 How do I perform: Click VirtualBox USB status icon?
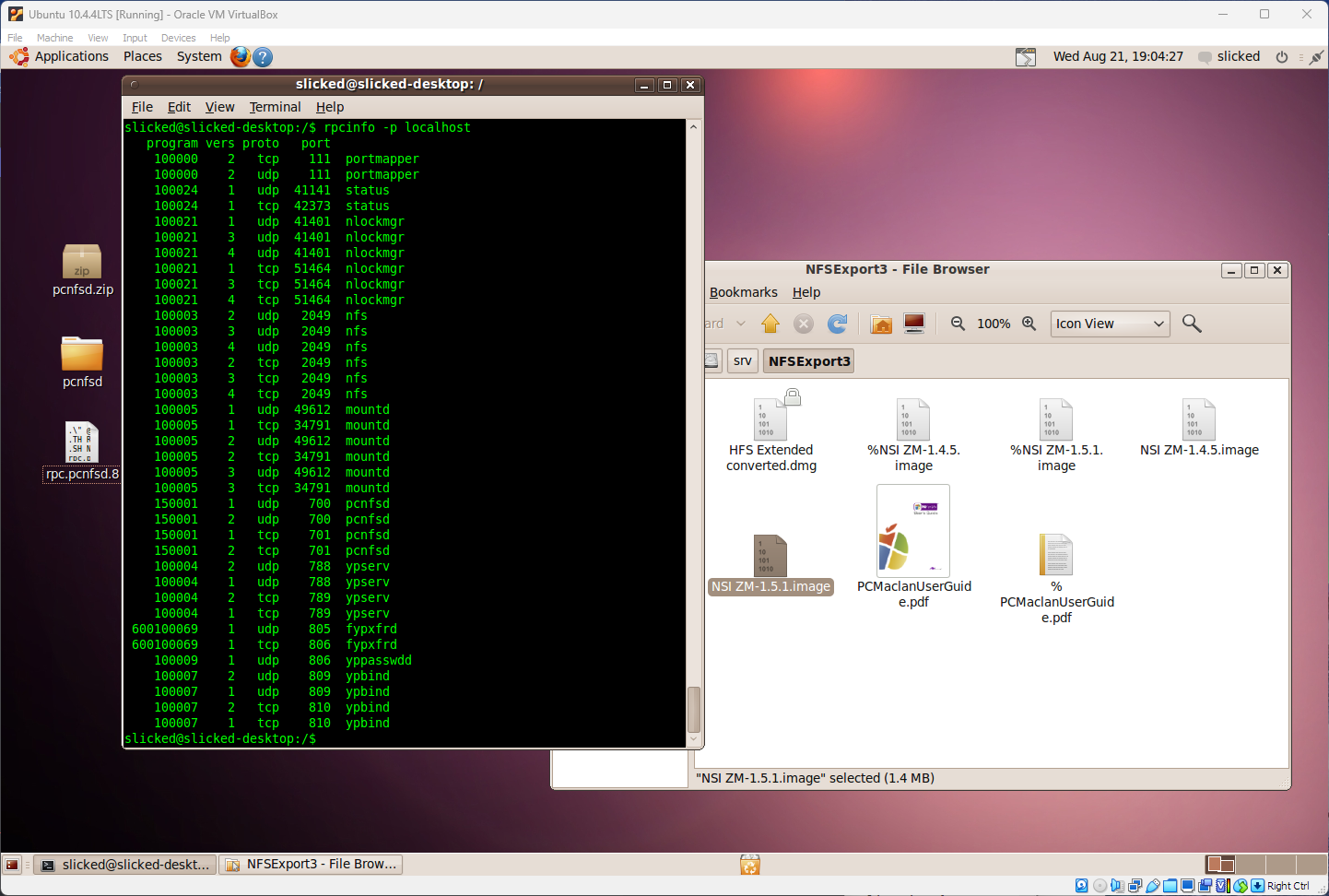1153,886
